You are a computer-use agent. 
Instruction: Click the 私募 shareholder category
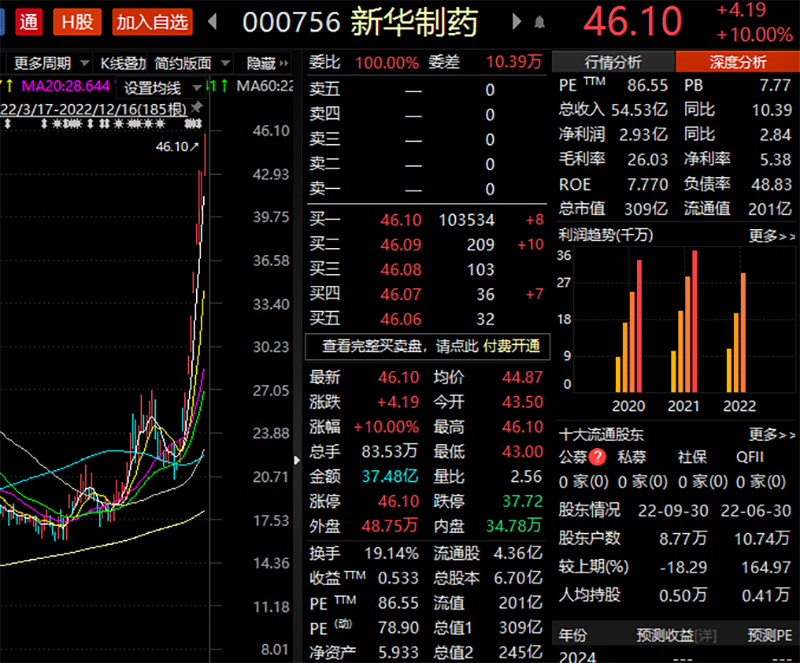[x=632, y=457]
